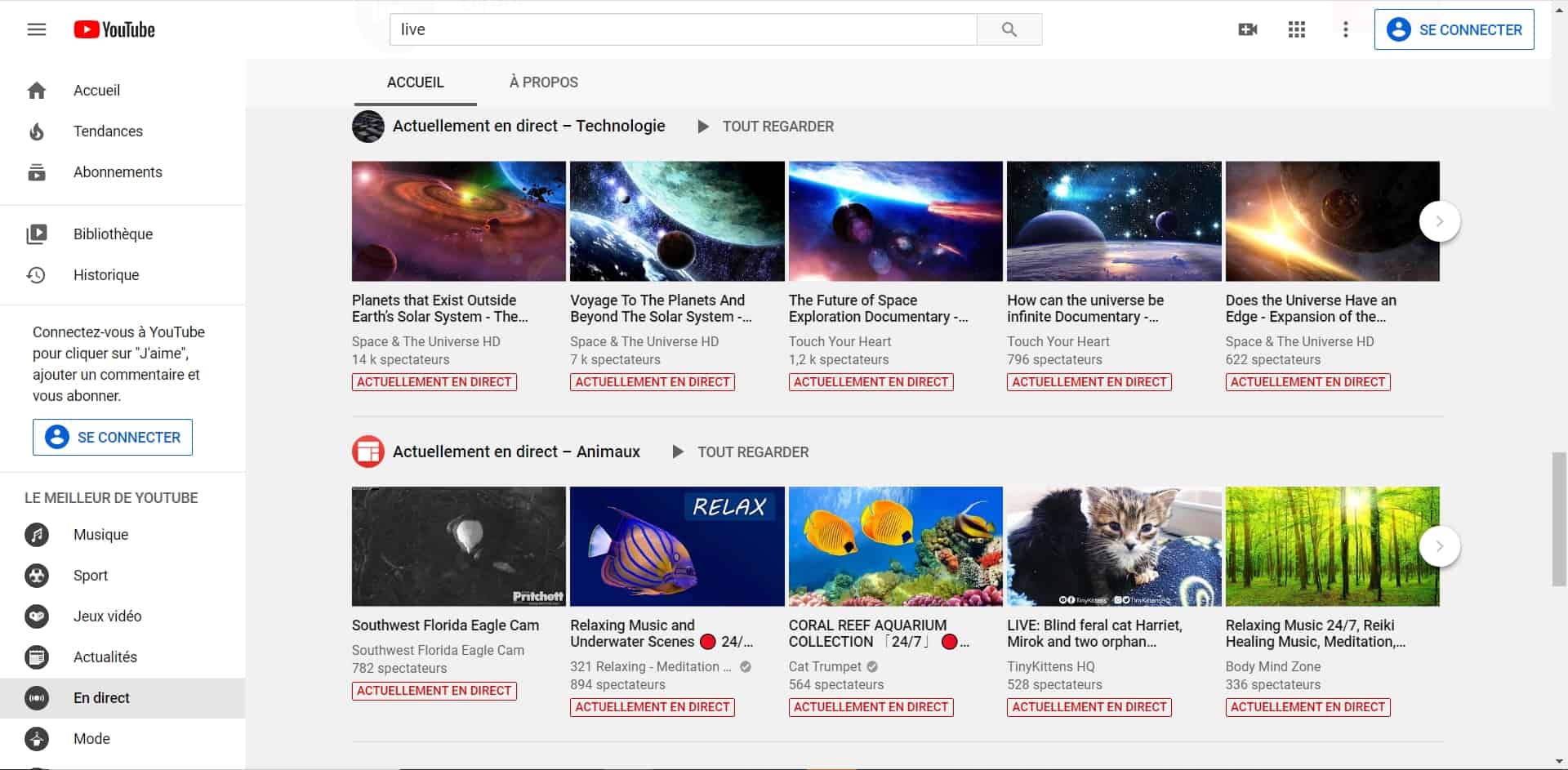This screenshot has width=1568, height=770.
Task: Open the hamburger guide menu
Action: click(37, 30)
